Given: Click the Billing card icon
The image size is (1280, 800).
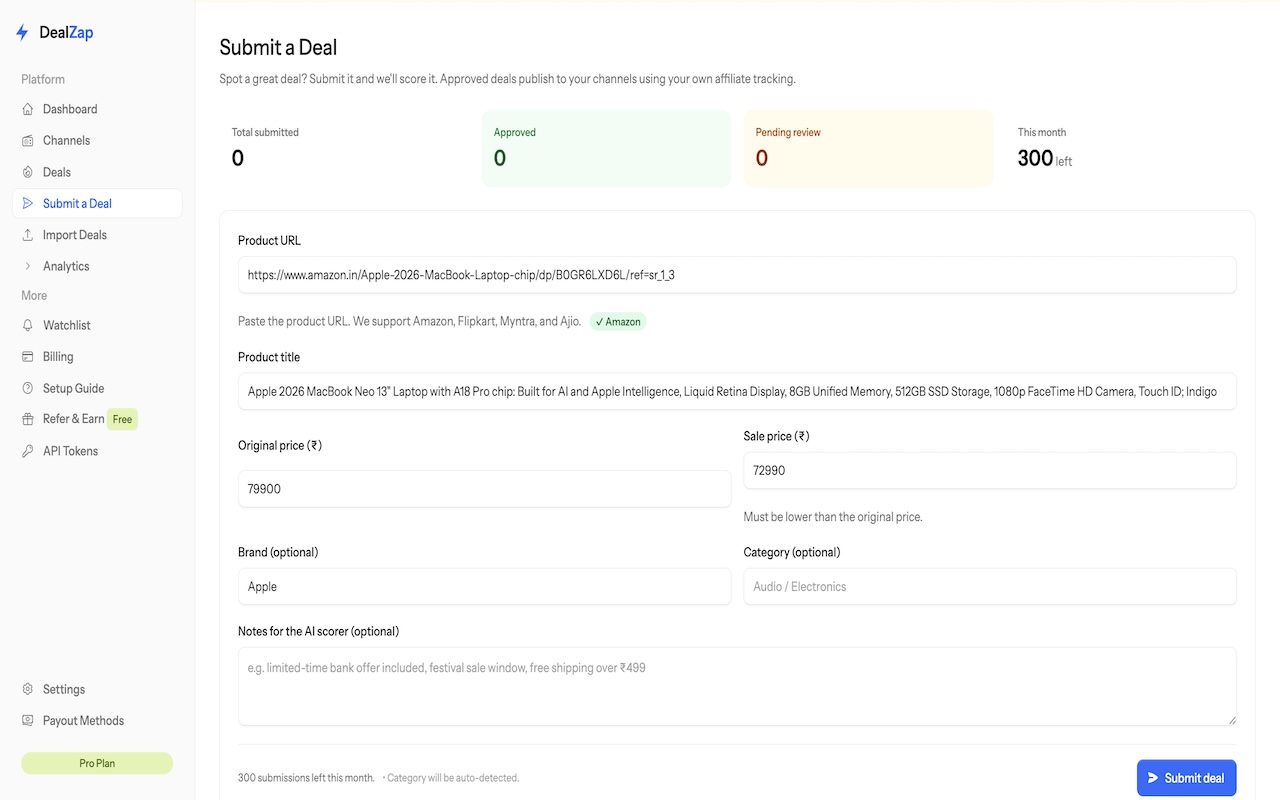Looking at the screenshot, I should pyautogui.click(x=28, y=357).
